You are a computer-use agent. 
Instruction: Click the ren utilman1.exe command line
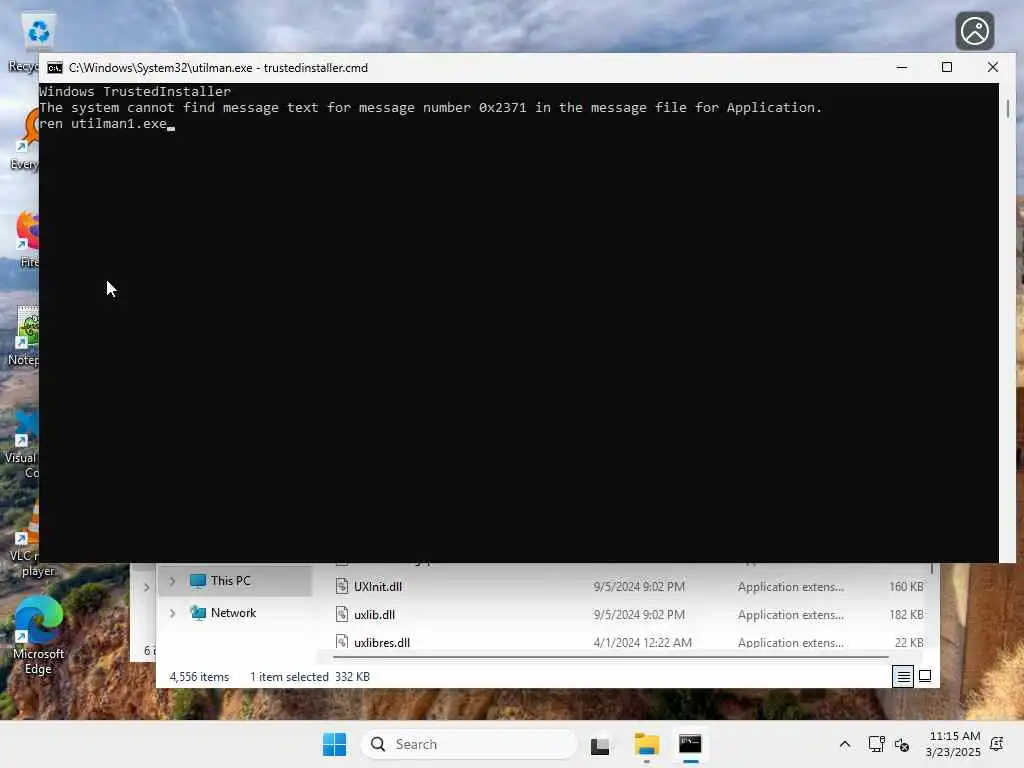(103, 123)
